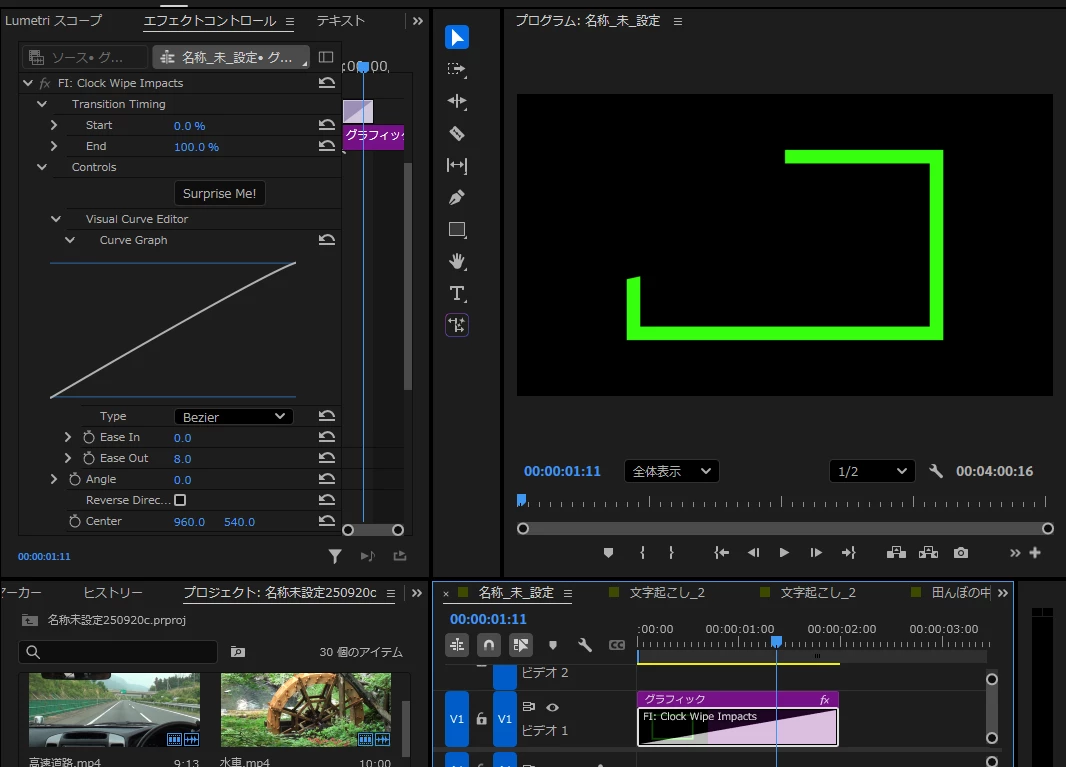
Task: Collapse the Transition Timing group
Action: 41,104
